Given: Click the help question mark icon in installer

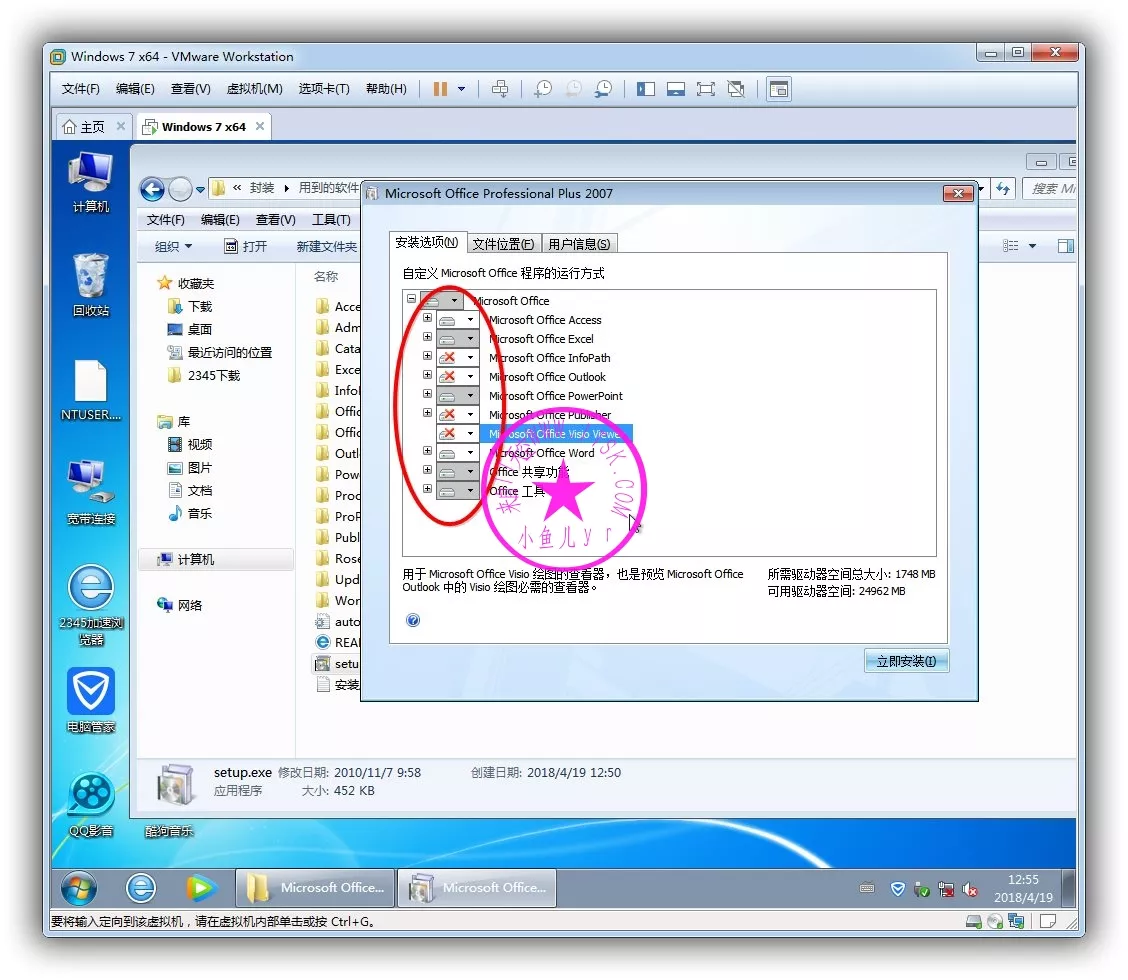Looking at the screenshot, I should coord(413,620).
